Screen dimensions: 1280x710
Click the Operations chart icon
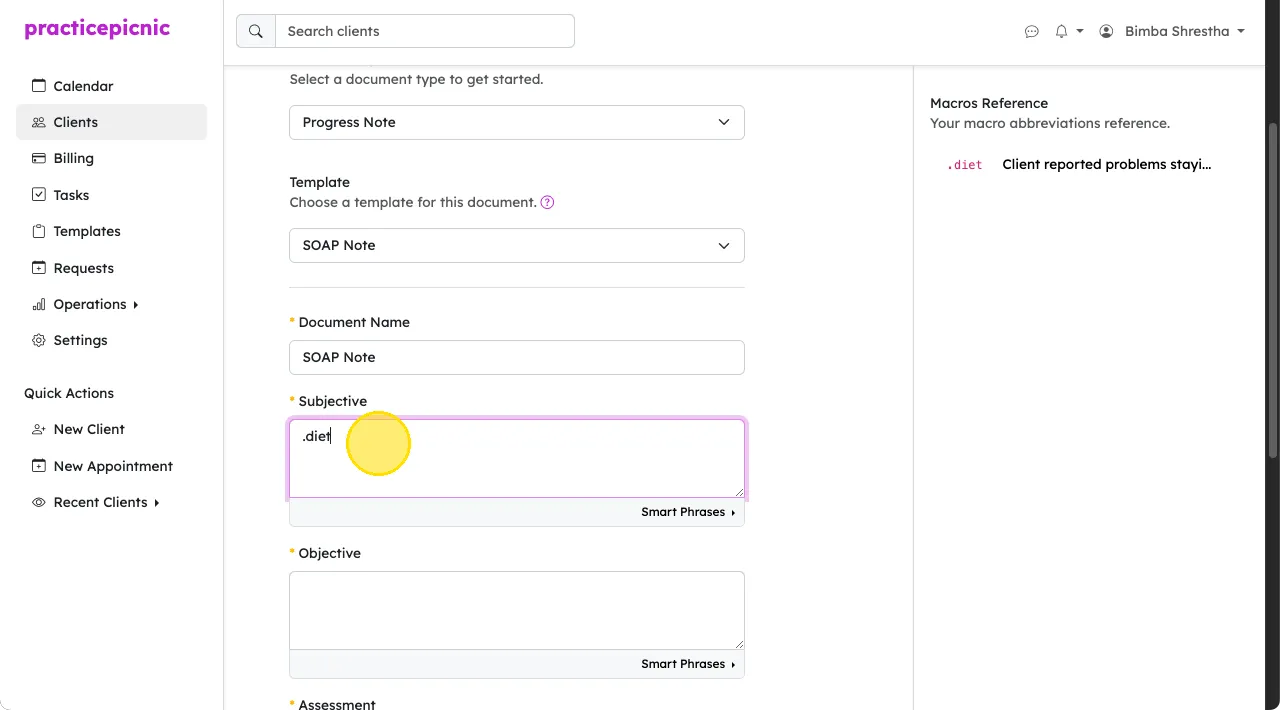tap(39, 304)
